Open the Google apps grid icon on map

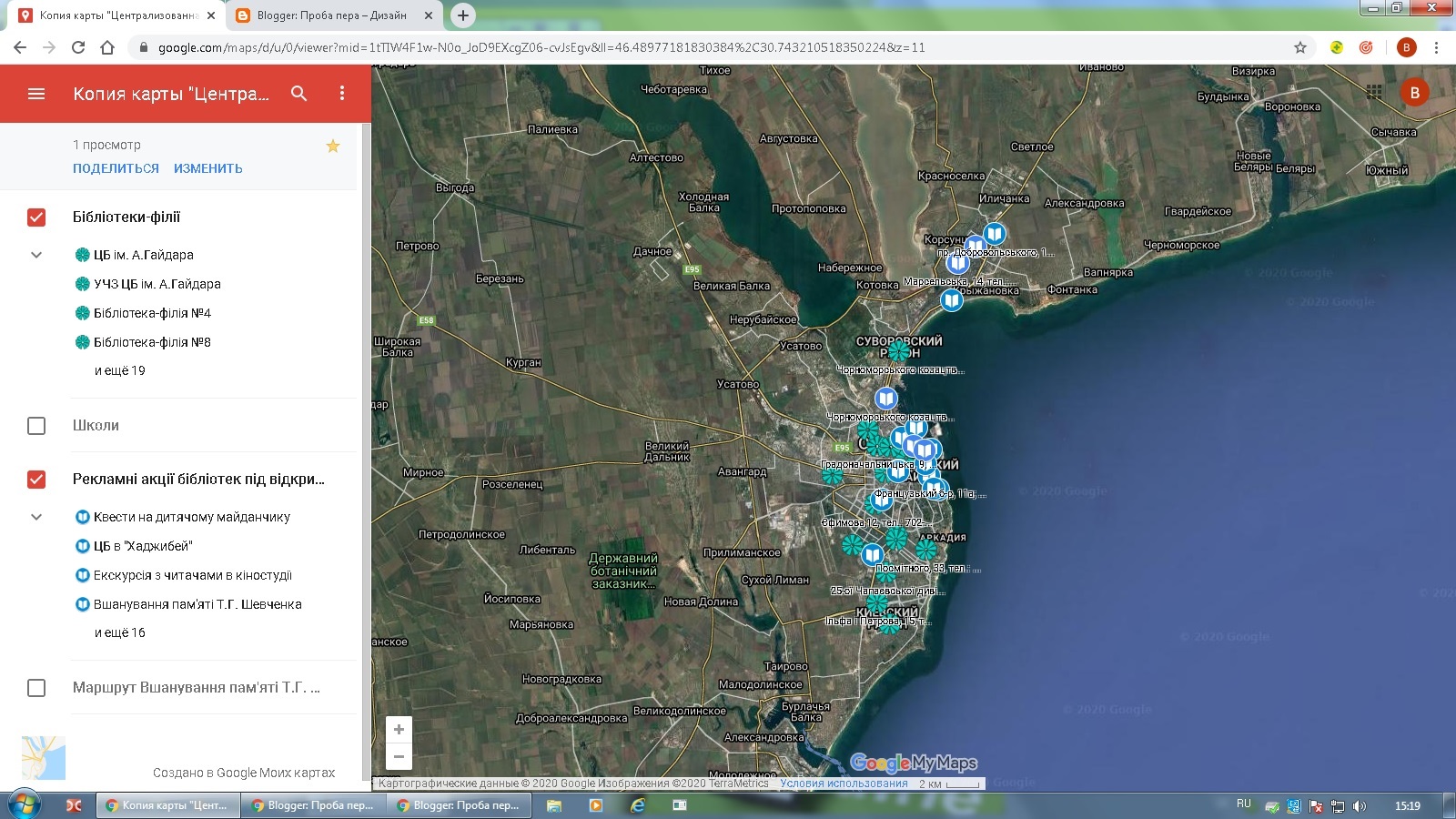[x=1374, y=92]
